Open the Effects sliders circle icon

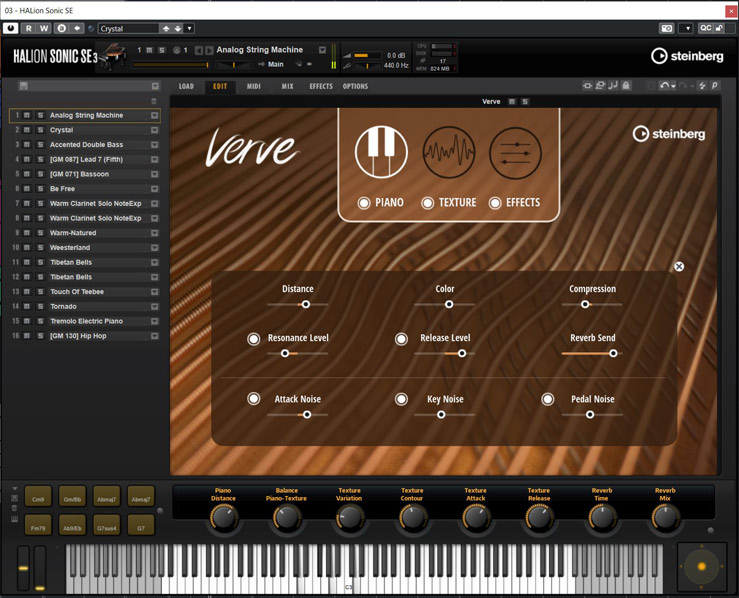tap(516, 153)
